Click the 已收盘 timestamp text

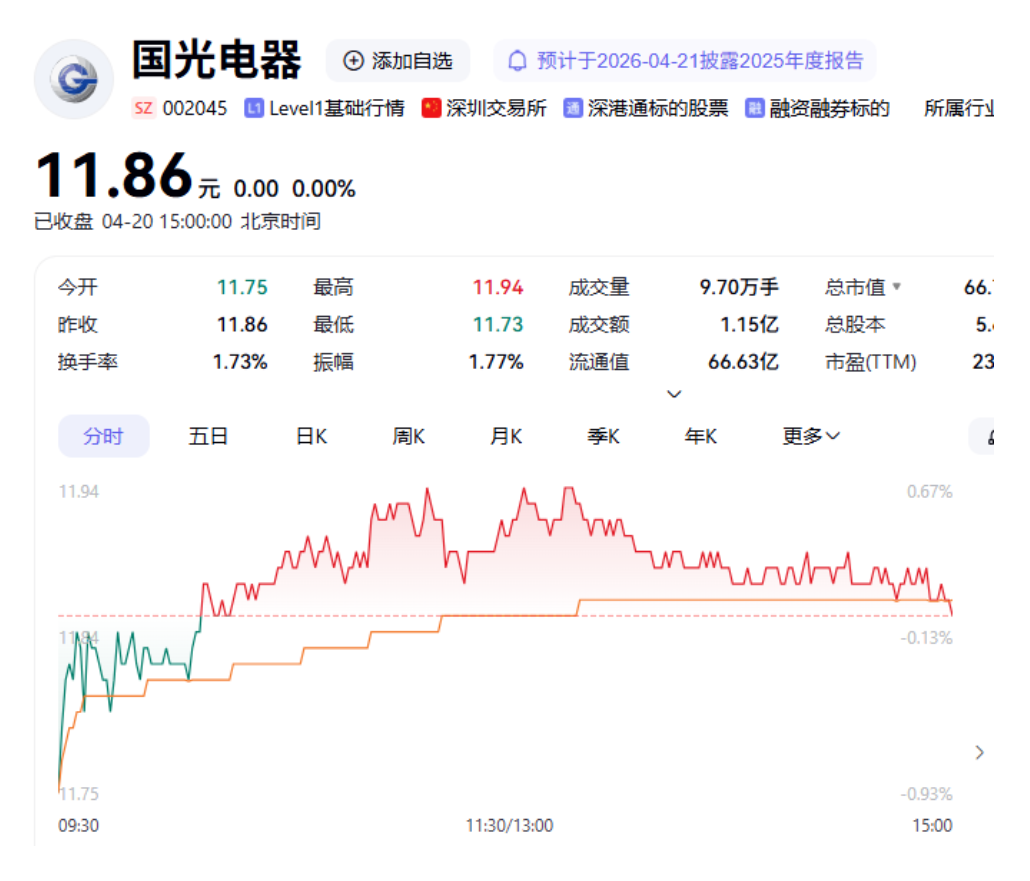[x=177, y=221]
